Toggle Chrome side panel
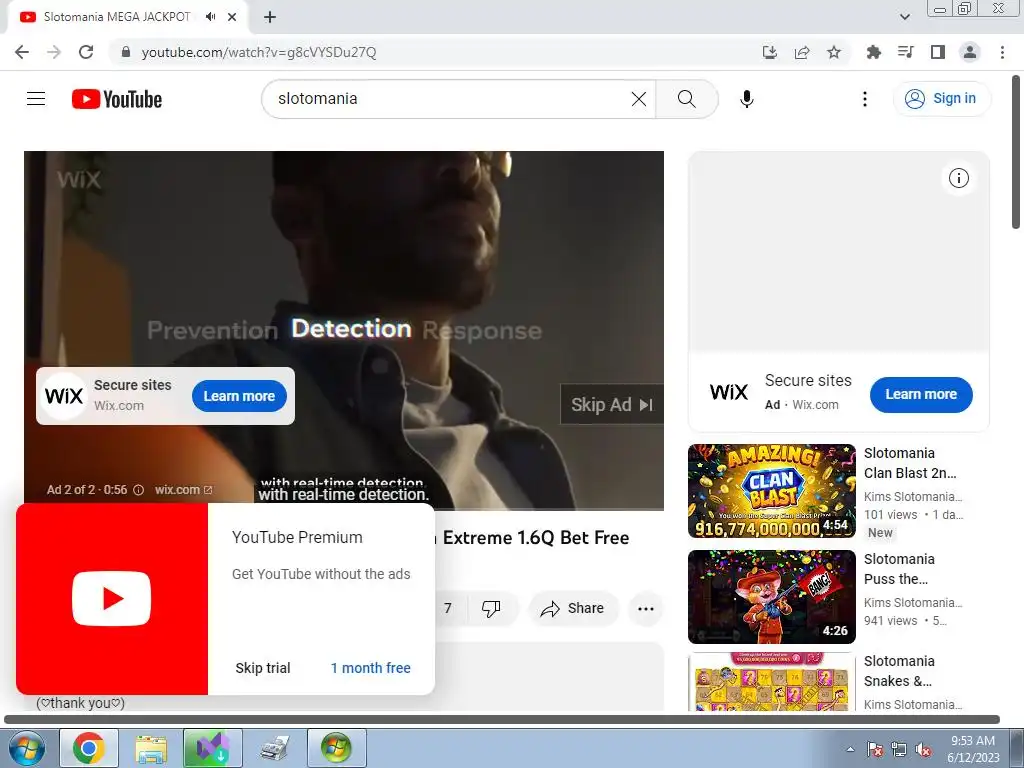The width and height of the screenshot is (1024, 768). [938, 52]
